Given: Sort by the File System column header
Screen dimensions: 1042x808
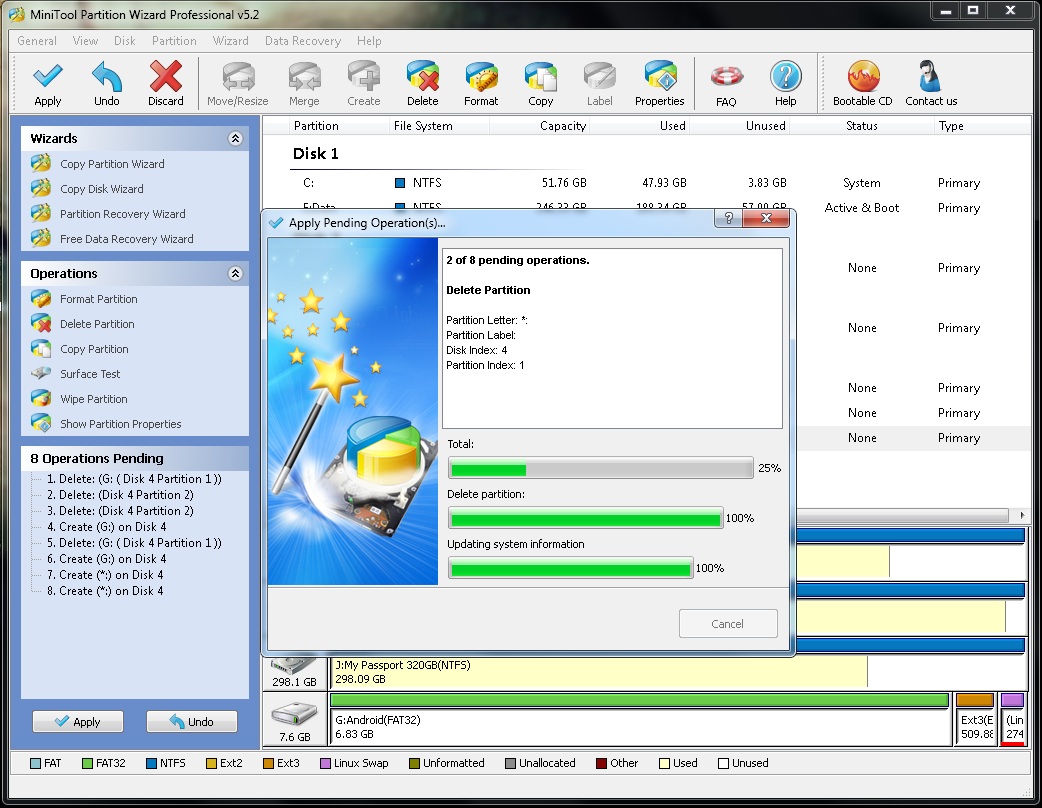Looking at the screenshot, I should tap(423, 126).
